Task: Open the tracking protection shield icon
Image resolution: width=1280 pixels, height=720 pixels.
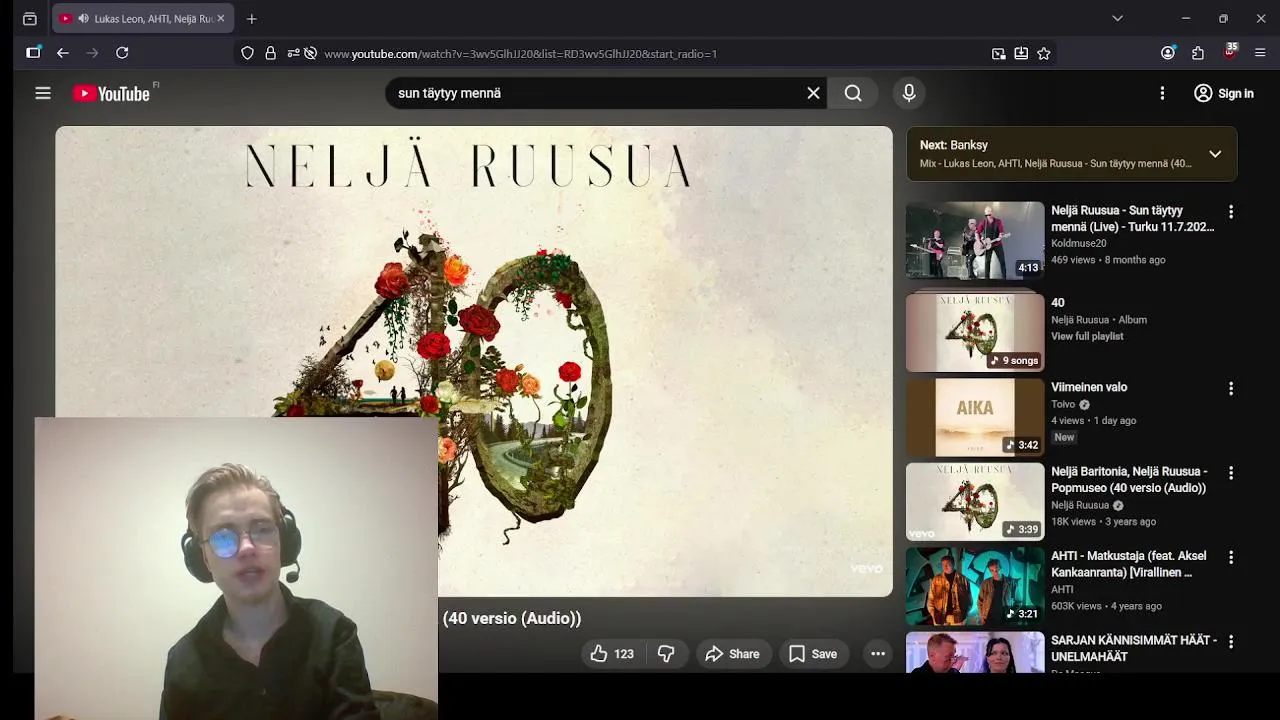Action: click(247, 53)
